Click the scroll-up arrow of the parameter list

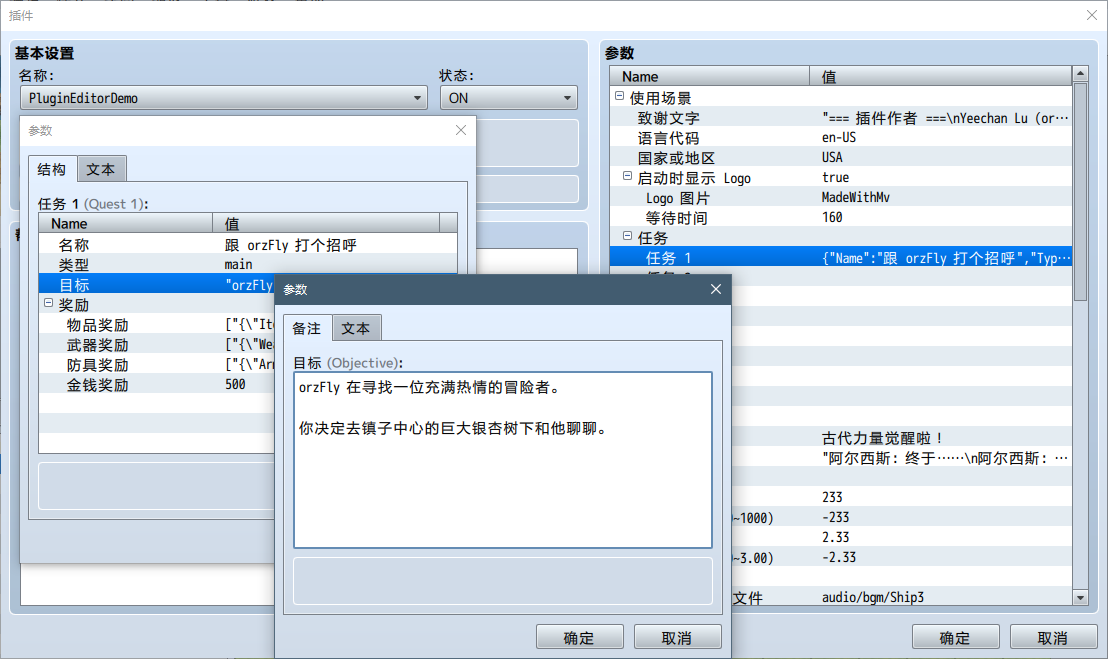1080,73
